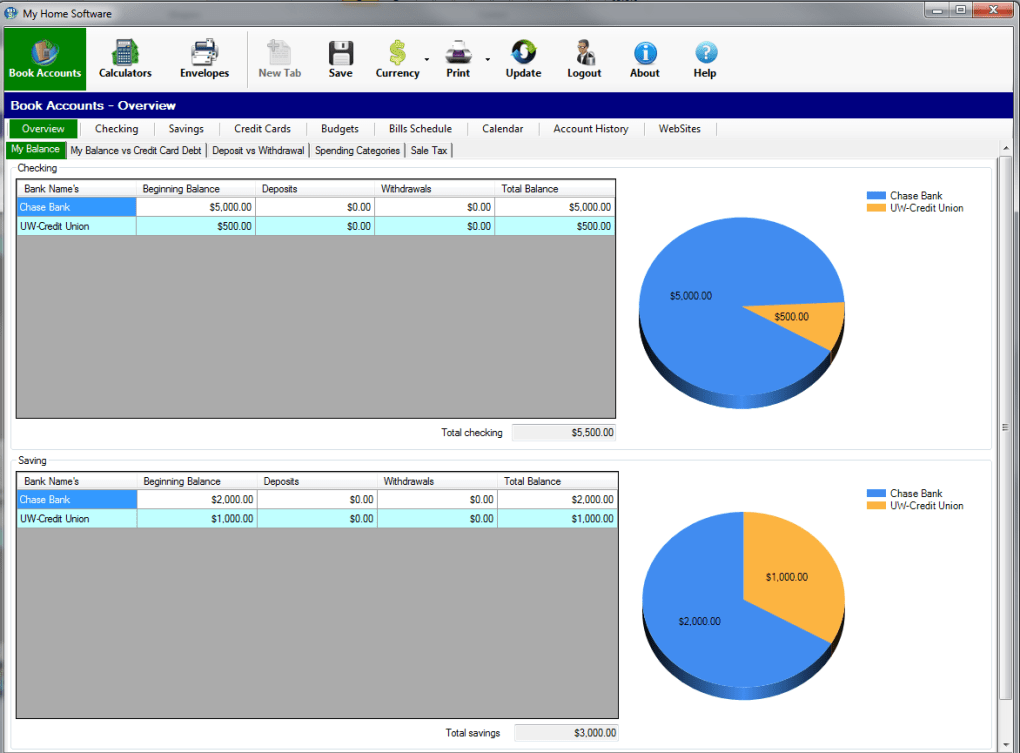Switch to the Credit Cards tab
Viewport: 1020px width, 753px height.
262,128
